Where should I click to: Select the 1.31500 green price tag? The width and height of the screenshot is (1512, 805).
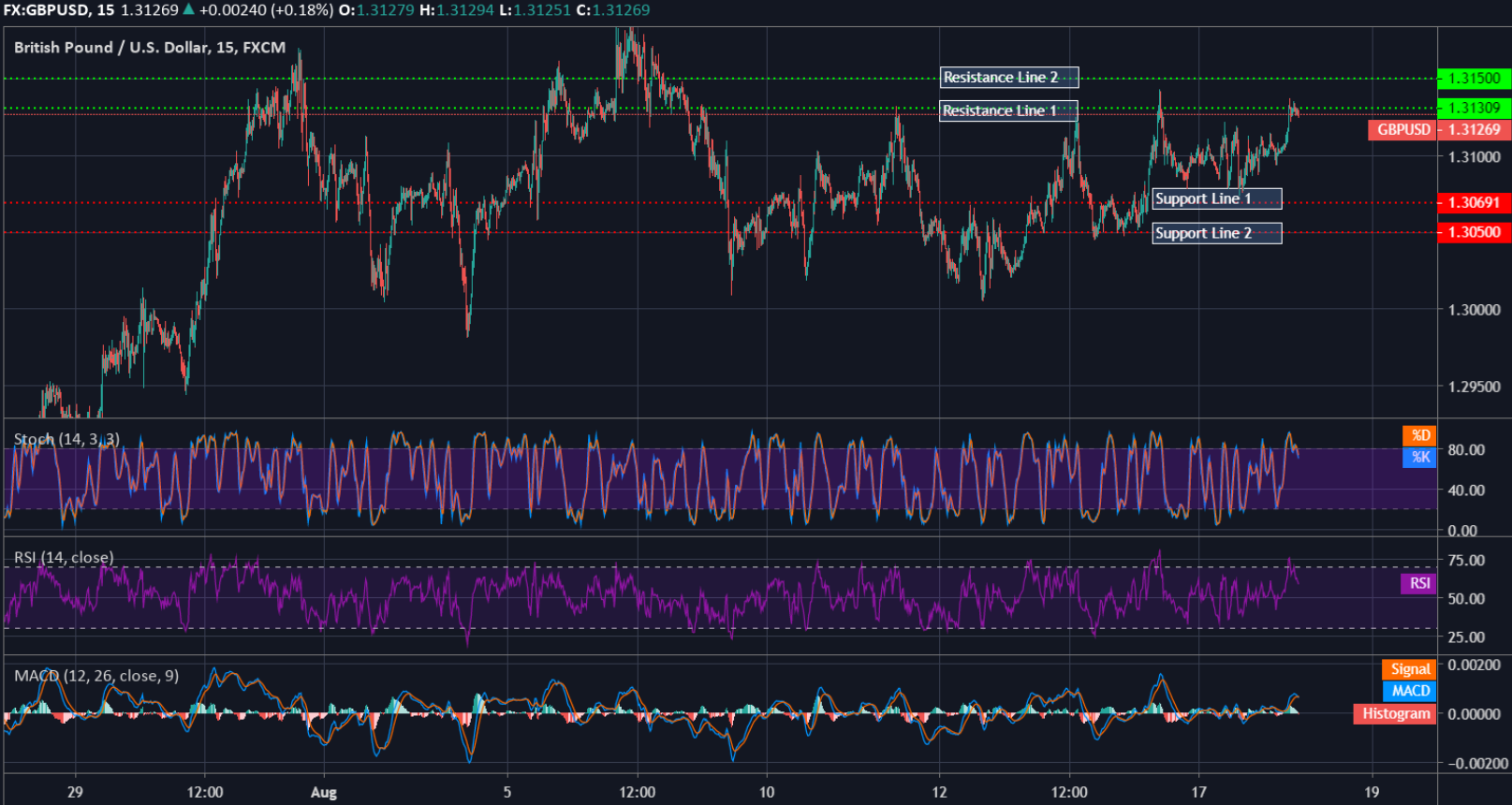point(1474,79)
